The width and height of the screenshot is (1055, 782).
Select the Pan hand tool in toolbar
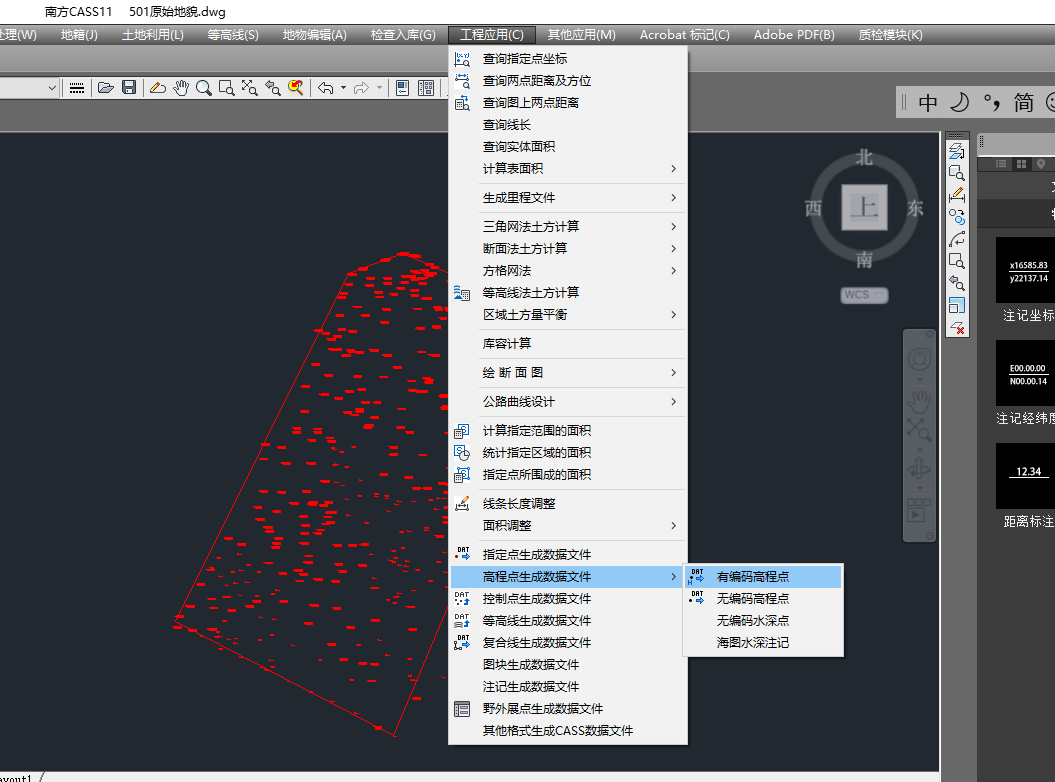click(180, 88)
